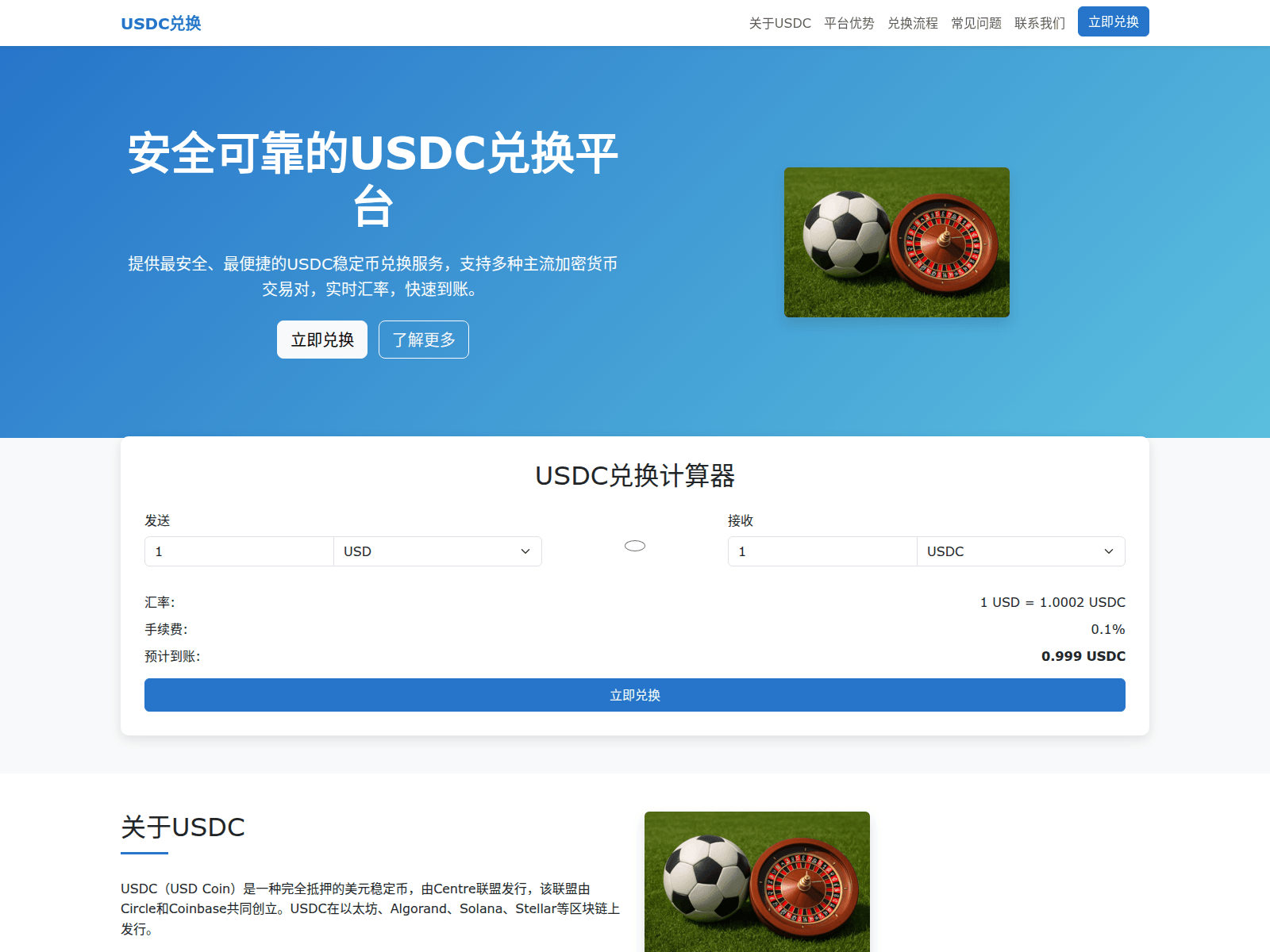Click the wide blue 立即兑换 calculator button
Image resolution: width=1270 pixels, height=952 pixels.
click(635, 695)
